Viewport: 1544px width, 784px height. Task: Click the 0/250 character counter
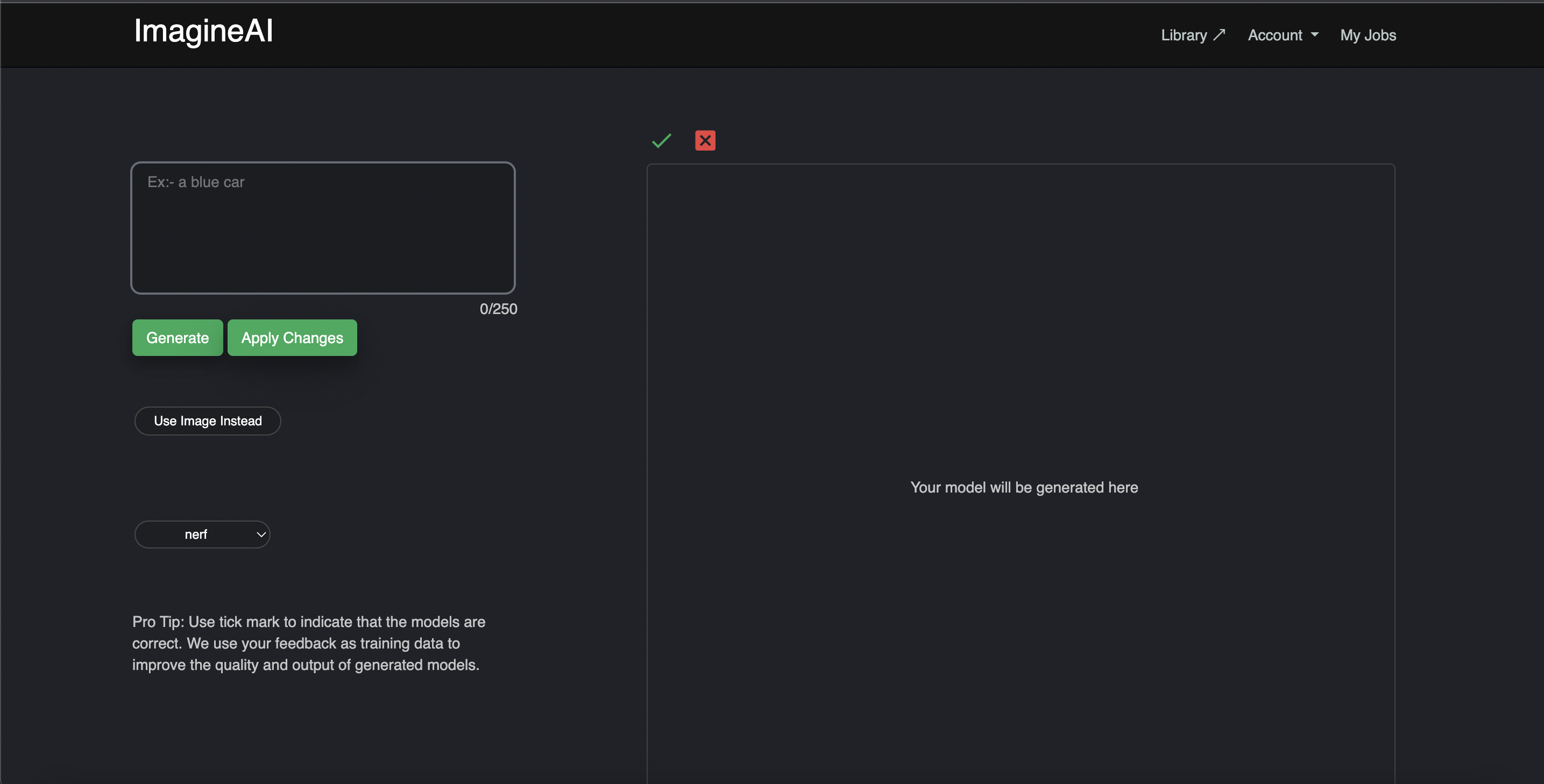point(498,309)
